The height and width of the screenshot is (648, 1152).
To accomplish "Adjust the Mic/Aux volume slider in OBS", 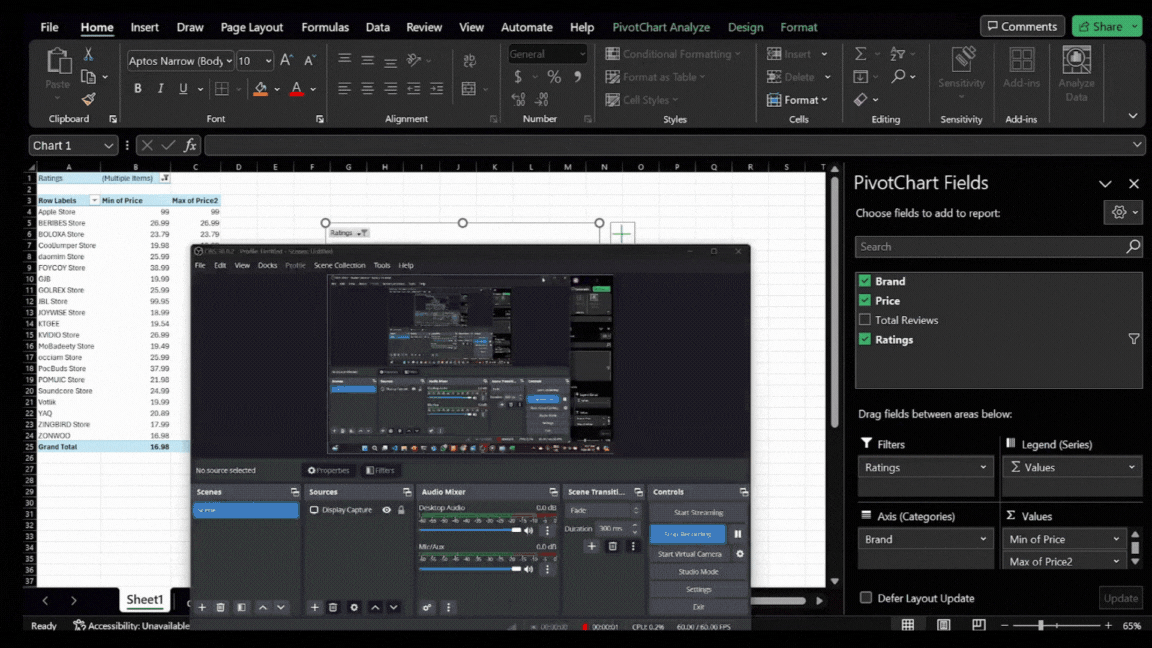I will pyautogui.click(x=470, y=569).
